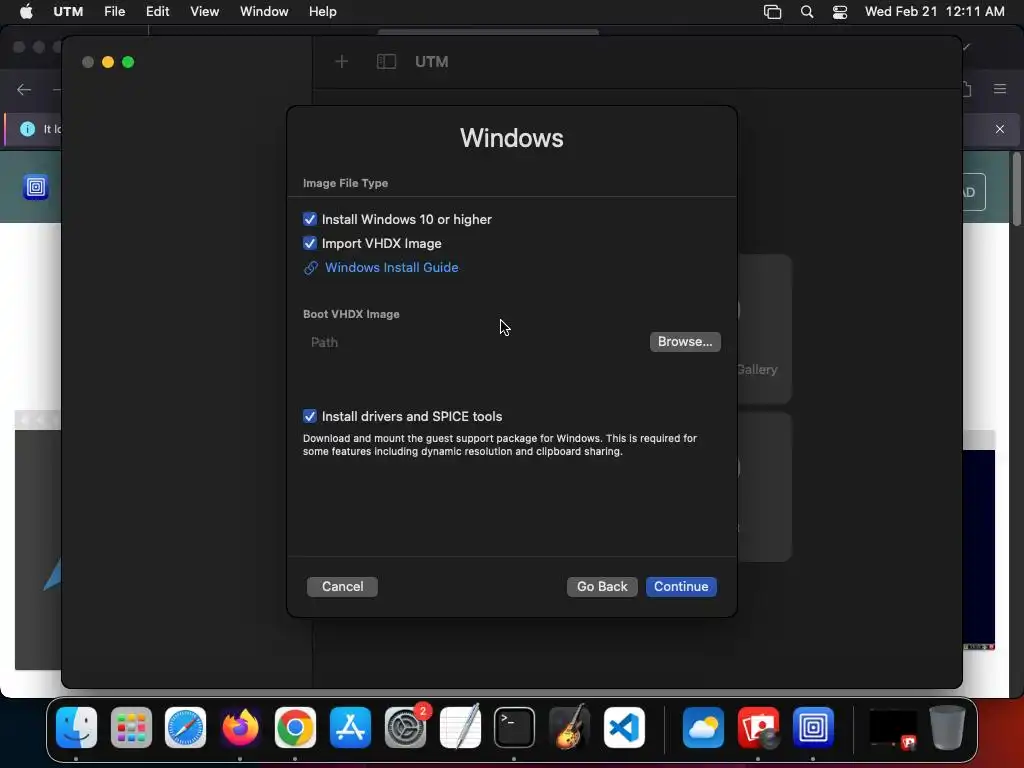The image size is (1024, 768).
Task: Open the Apple menu
Action: point(26,12)
